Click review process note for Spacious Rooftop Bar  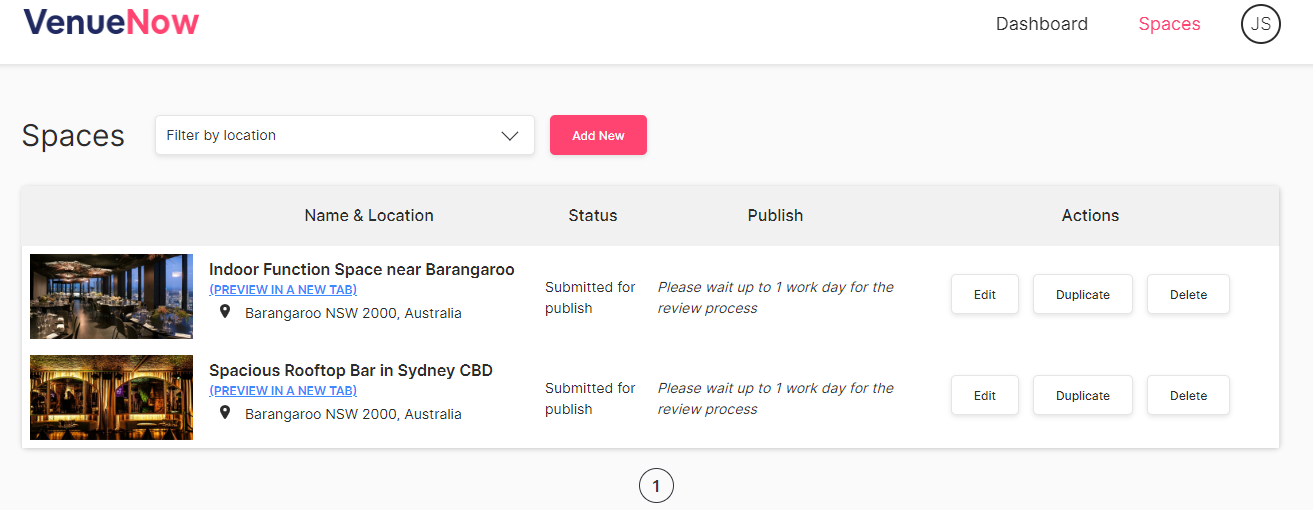coord(776,399)
